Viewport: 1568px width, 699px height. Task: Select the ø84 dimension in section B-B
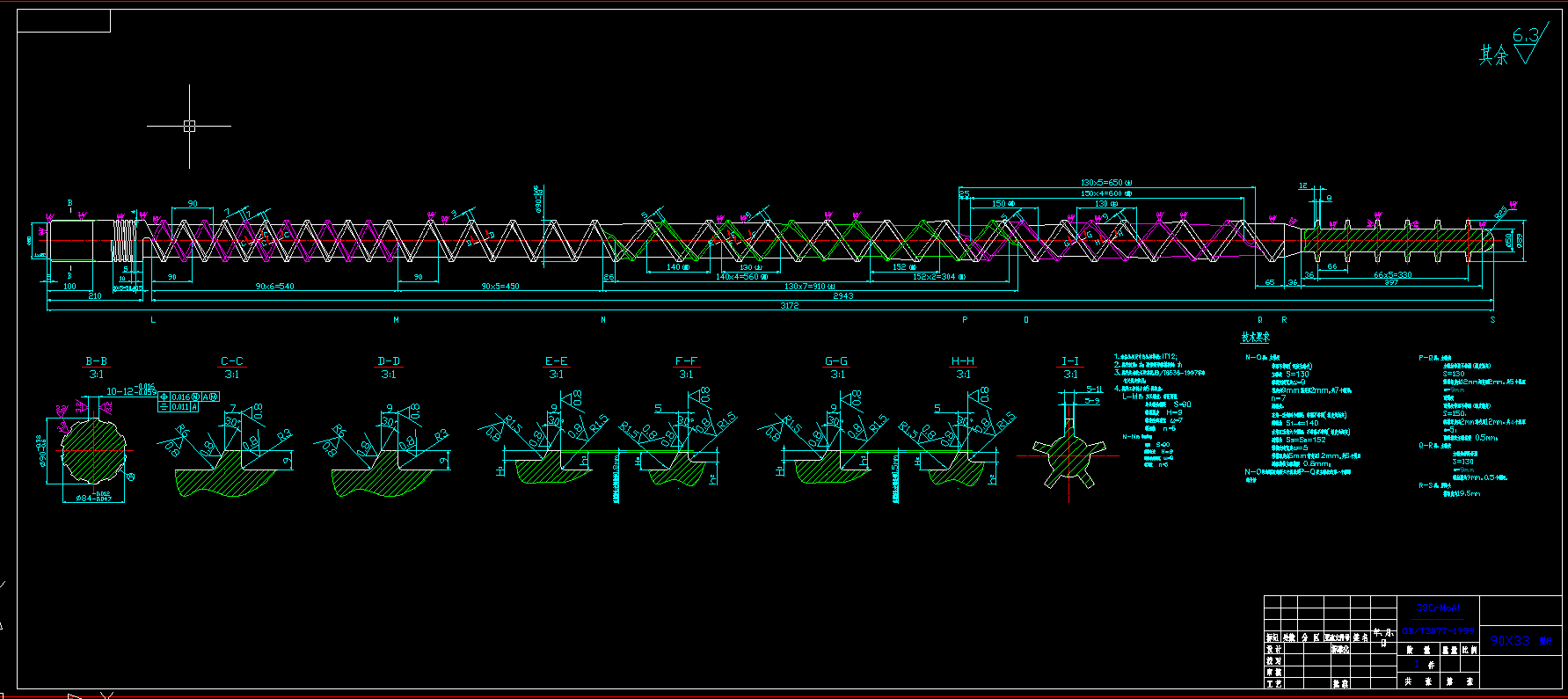[93, 499]
